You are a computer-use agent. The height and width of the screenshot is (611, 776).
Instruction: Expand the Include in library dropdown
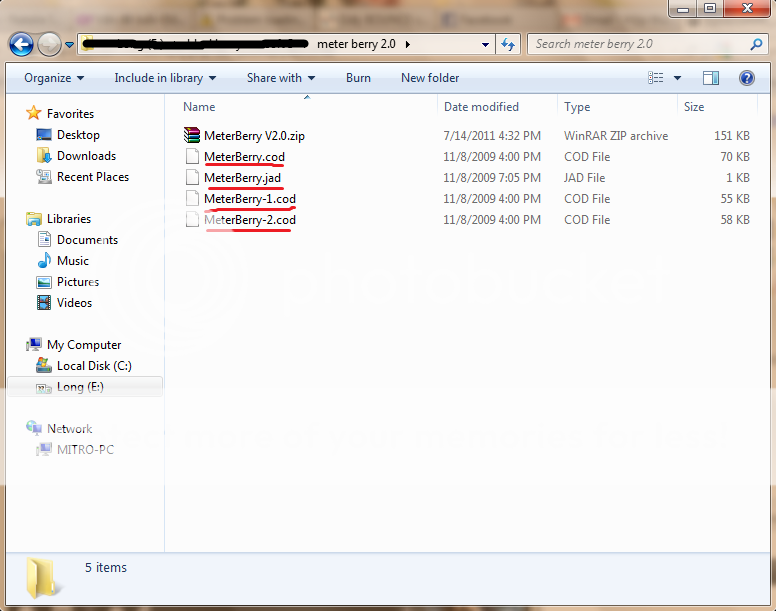point(165,78)
